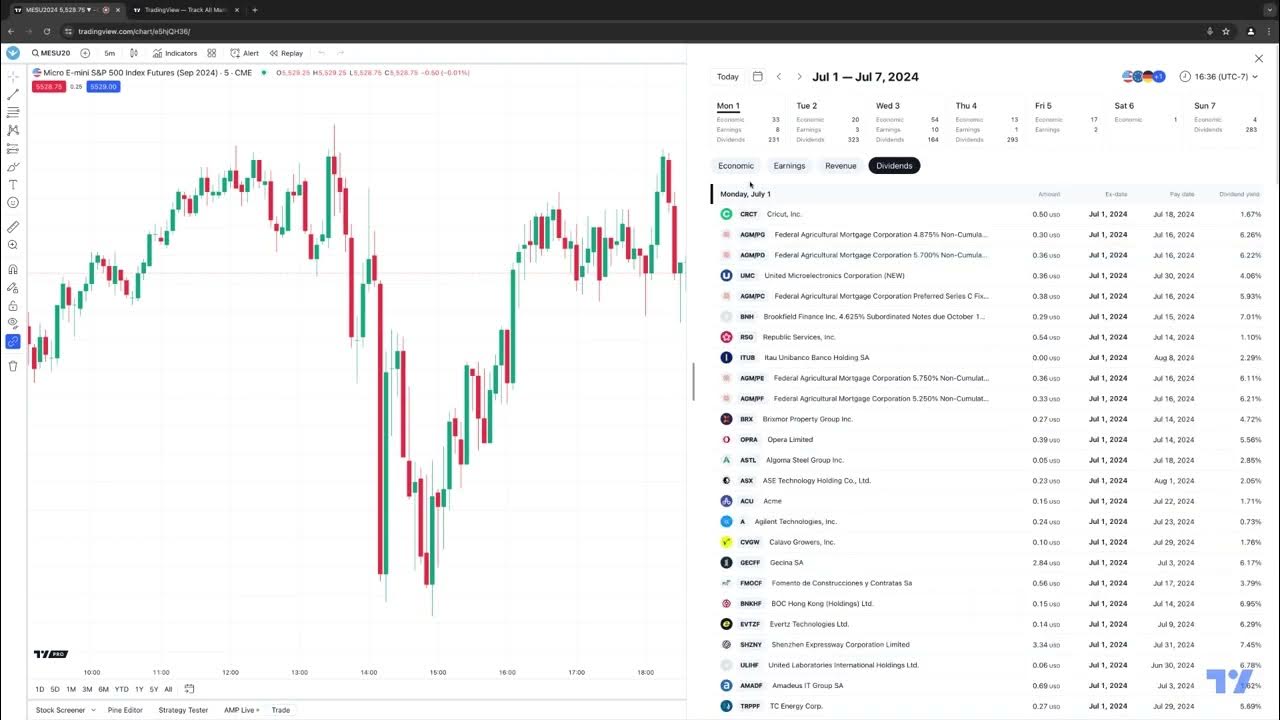Screen dimensions: 1280x720
Task: Select the Wed 3 day column
Action: 907,123
